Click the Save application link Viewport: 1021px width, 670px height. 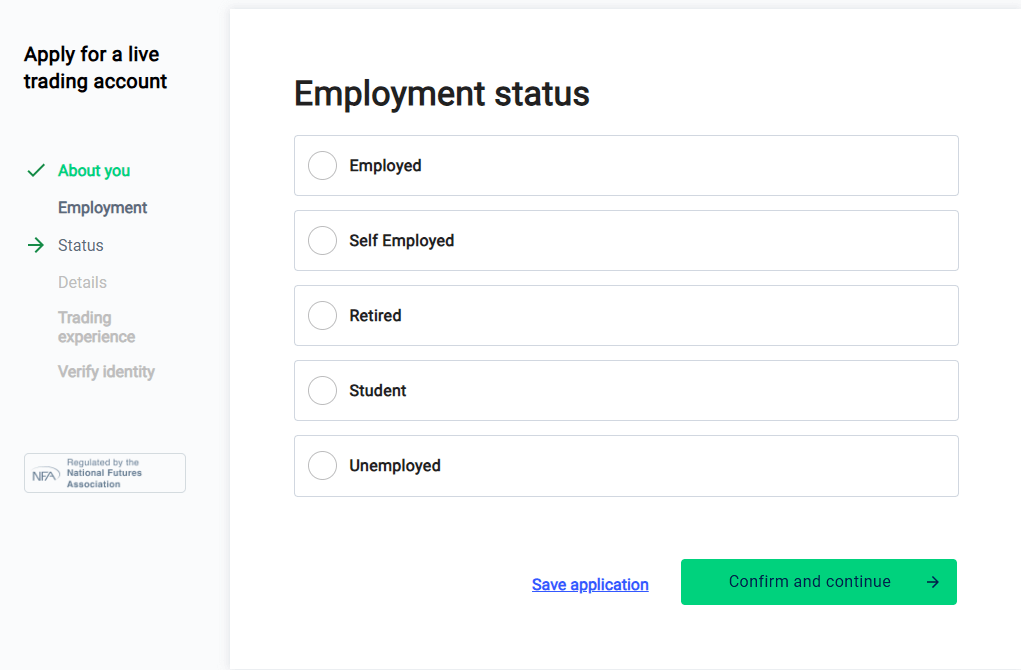(590, 585)
